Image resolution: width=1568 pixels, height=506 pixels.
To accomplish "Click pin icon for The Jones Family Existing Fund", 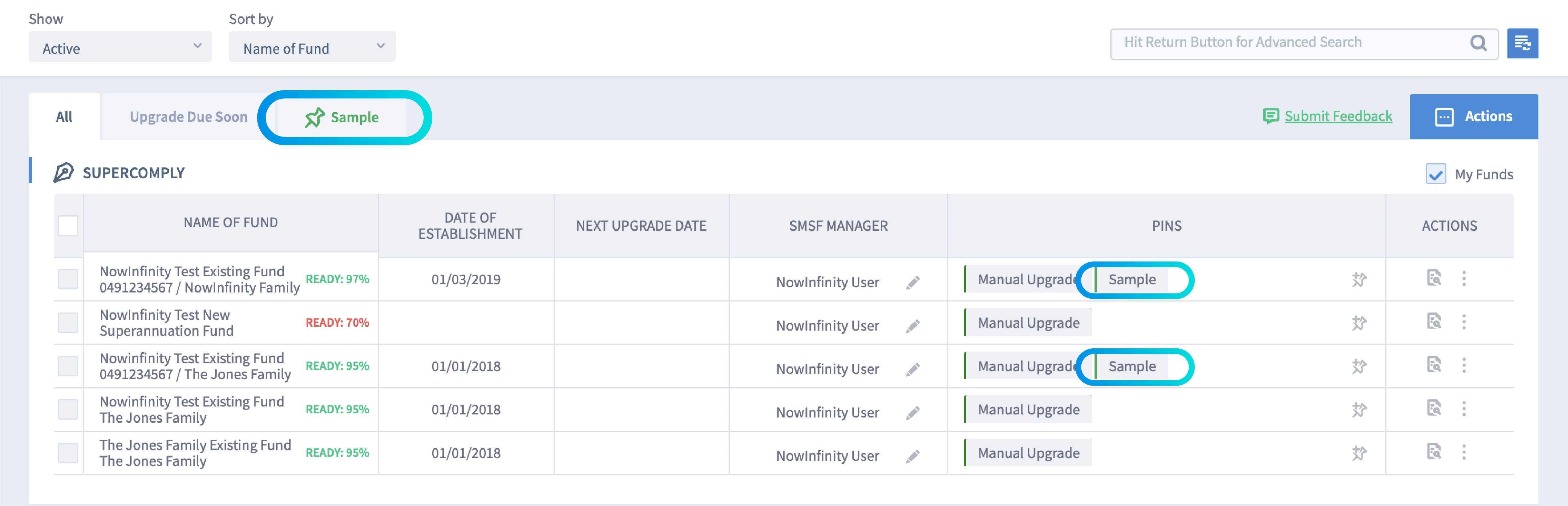I will tap(1359, 453).
